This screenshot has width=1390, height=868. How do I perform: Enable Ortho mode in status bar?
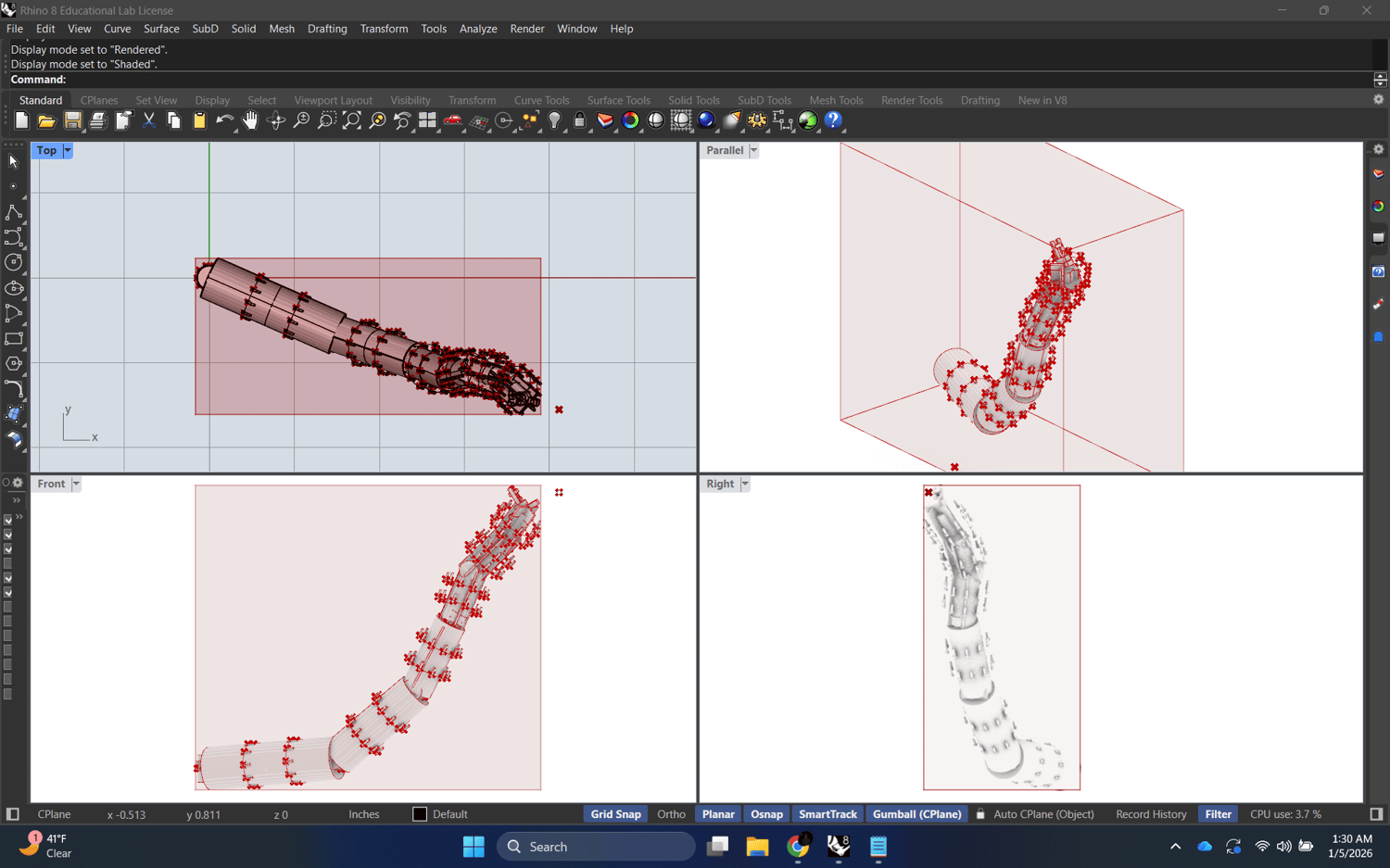[671, 814]
